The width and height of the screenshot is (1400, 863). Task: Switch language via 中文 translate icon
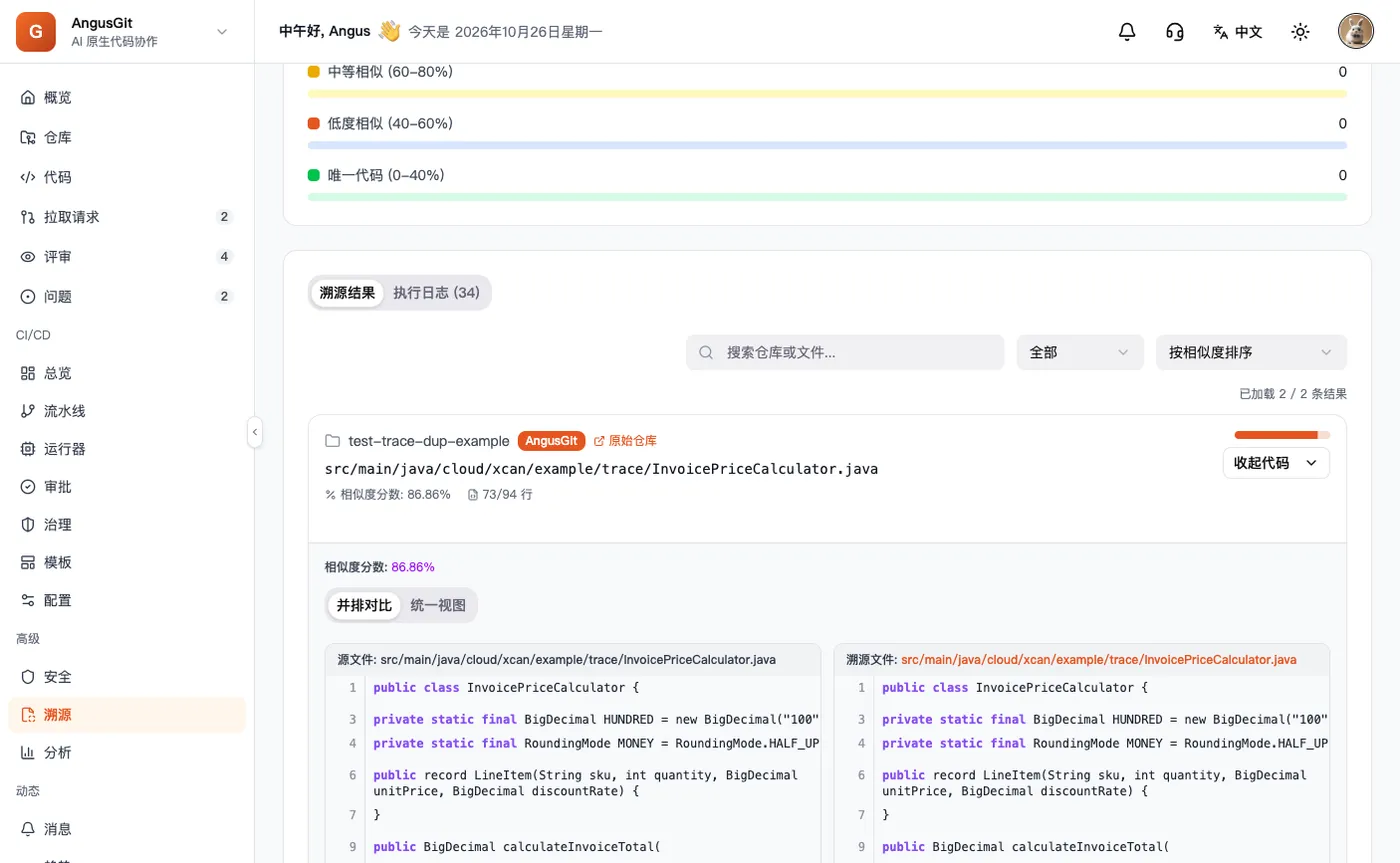point(1238,32)
